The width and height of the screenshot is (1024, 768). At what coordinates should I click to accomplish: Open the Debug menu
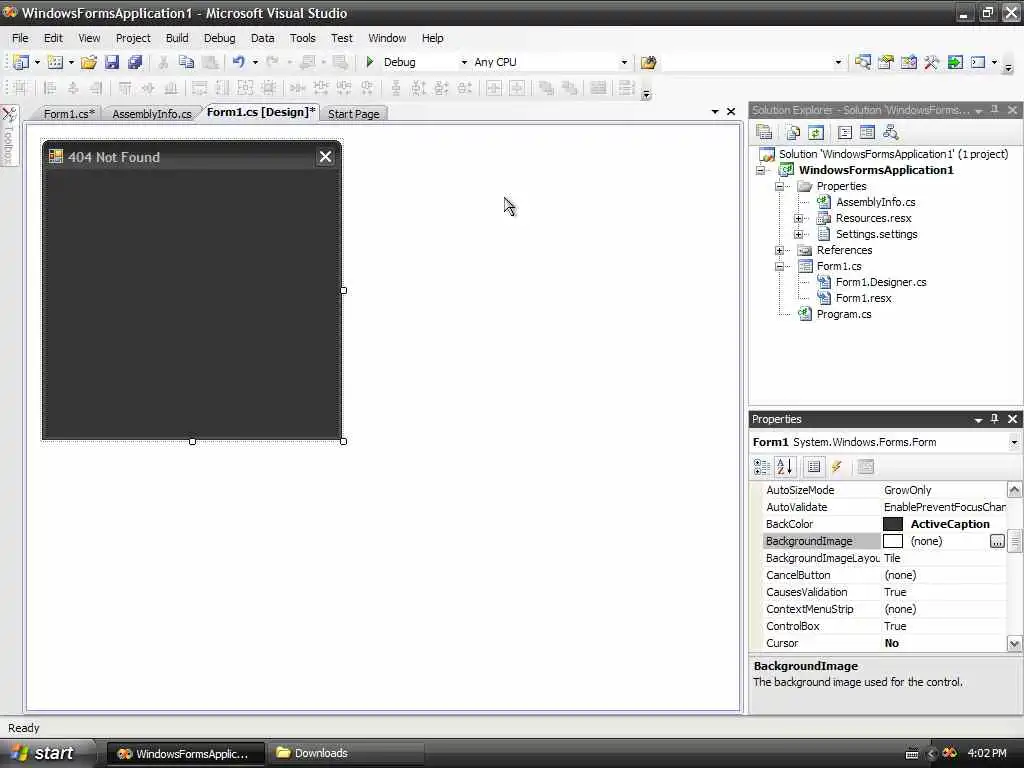(219, 38)
